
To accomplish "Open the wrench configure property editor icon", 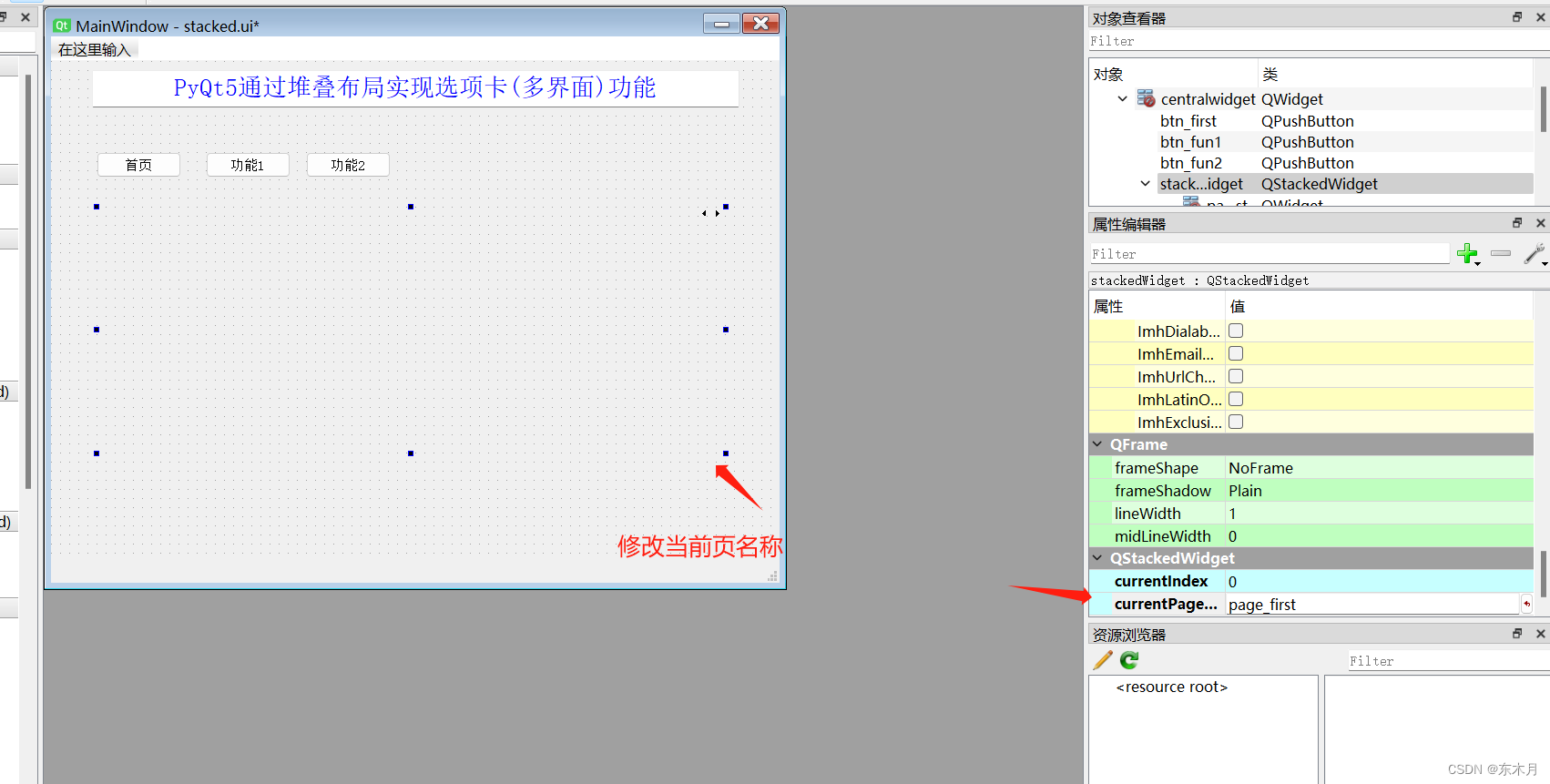I will point(1535,254).
